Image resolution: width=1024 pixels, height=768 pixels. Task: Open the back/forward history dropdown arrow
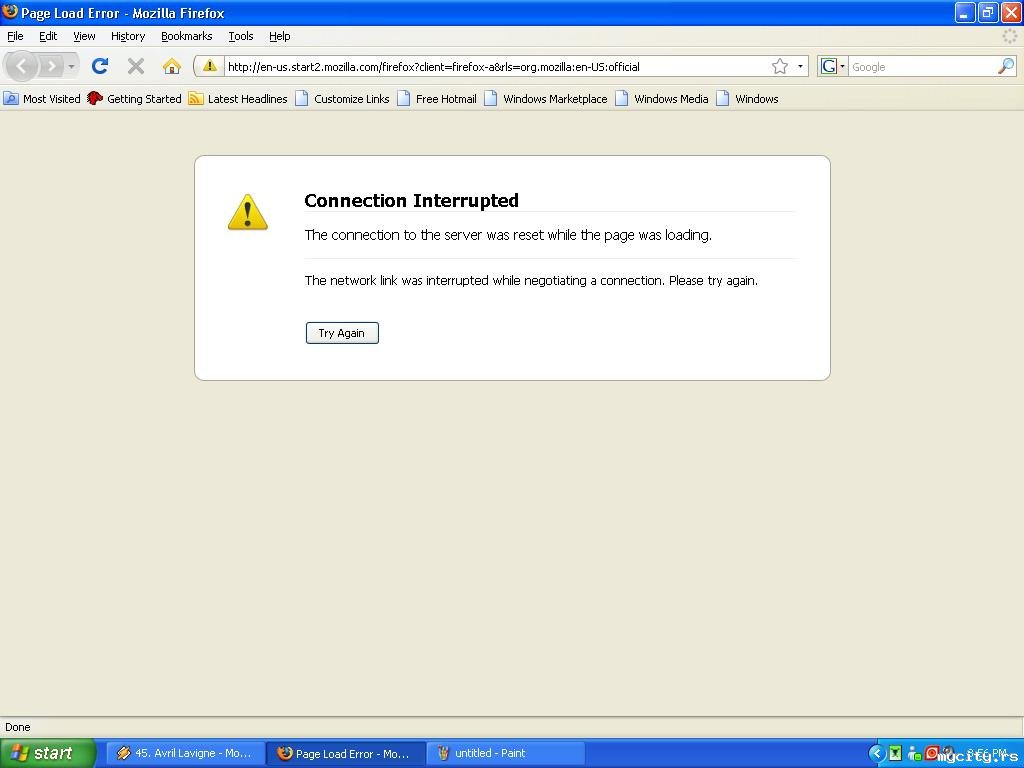pyautogui.click(x=71, y=67)
